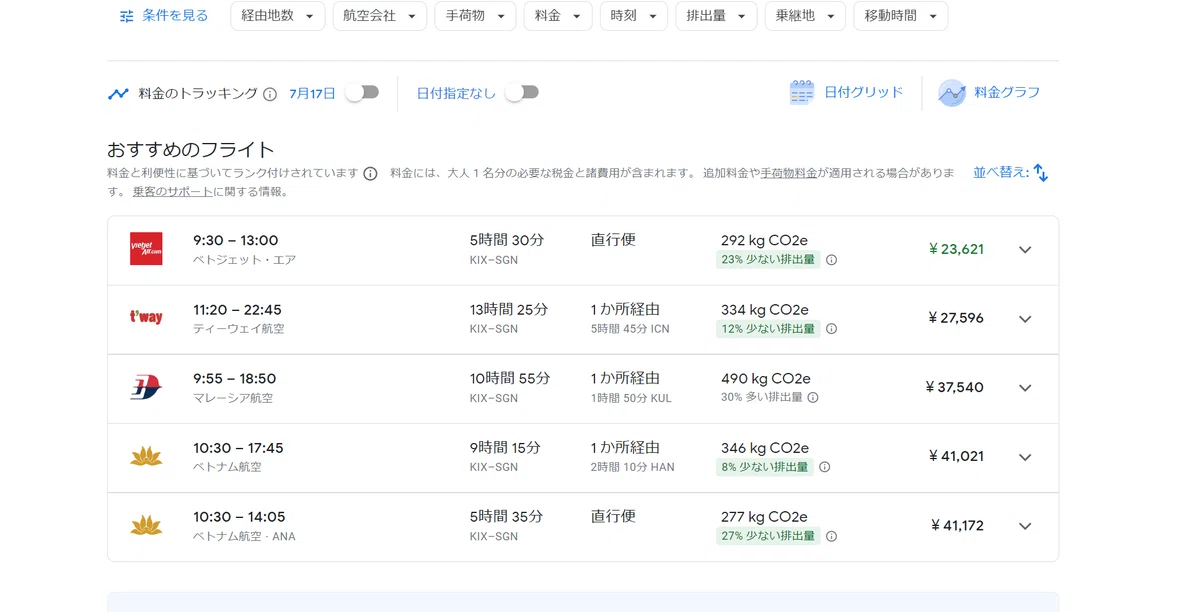This screenshot has height=612, width=1200.
Task: Click the info icon next to 料金のトラッキング
Action: coord(270,94)
